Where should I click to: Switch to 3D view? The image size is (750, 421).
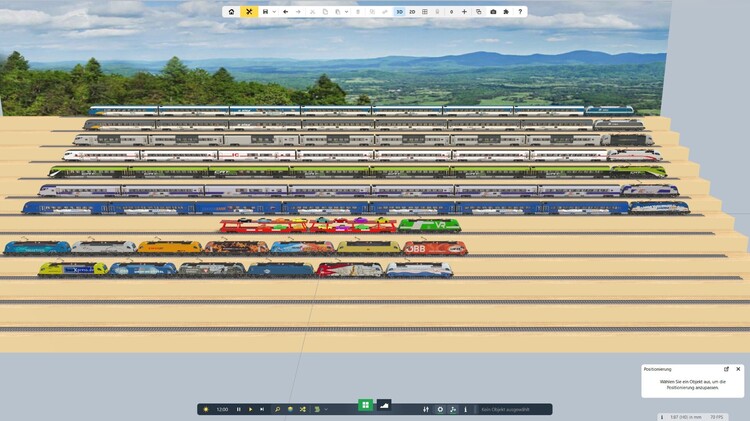pos(399,11)
